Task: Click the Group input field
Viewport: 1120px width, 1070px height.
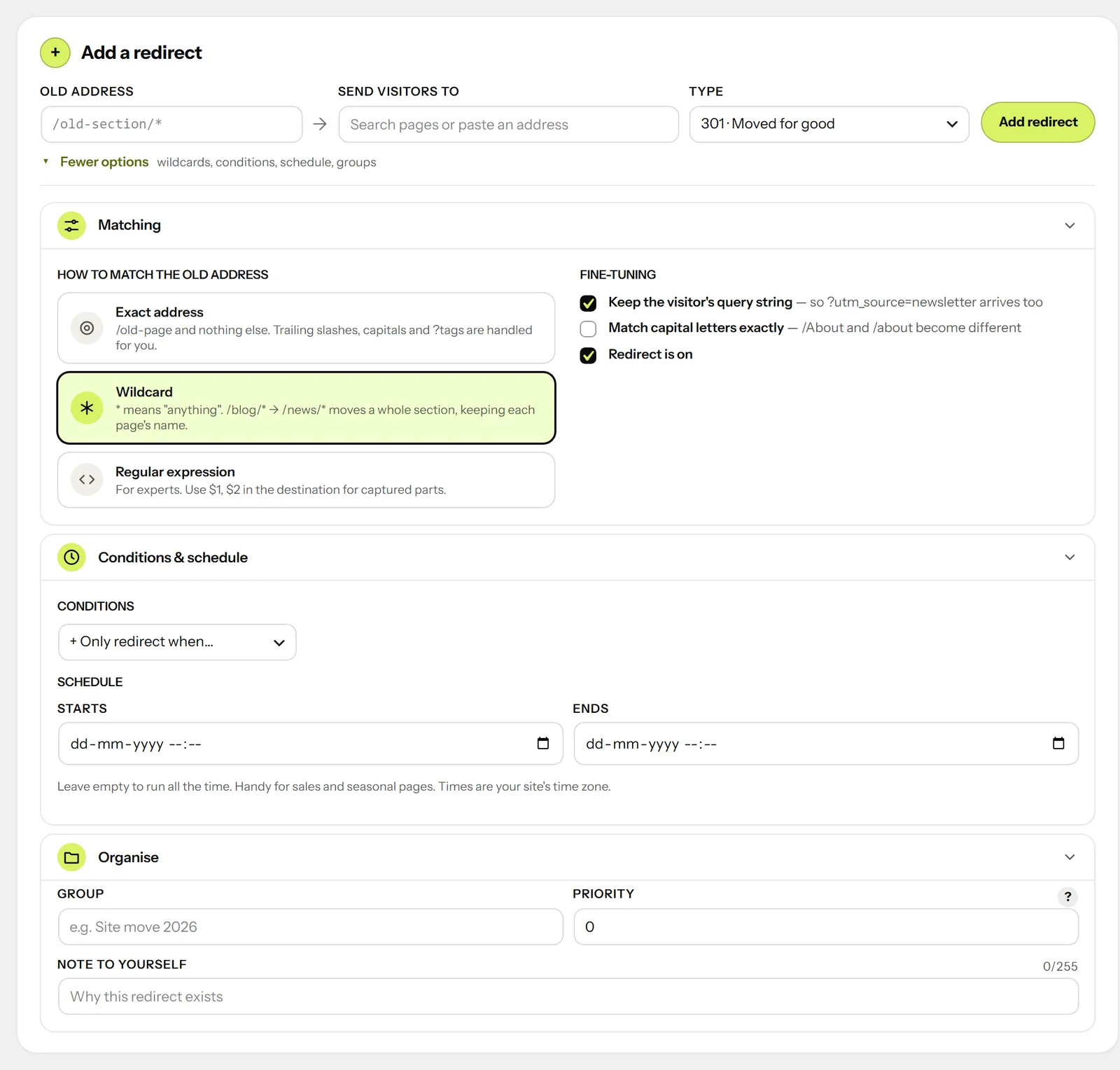Action: 310,927
